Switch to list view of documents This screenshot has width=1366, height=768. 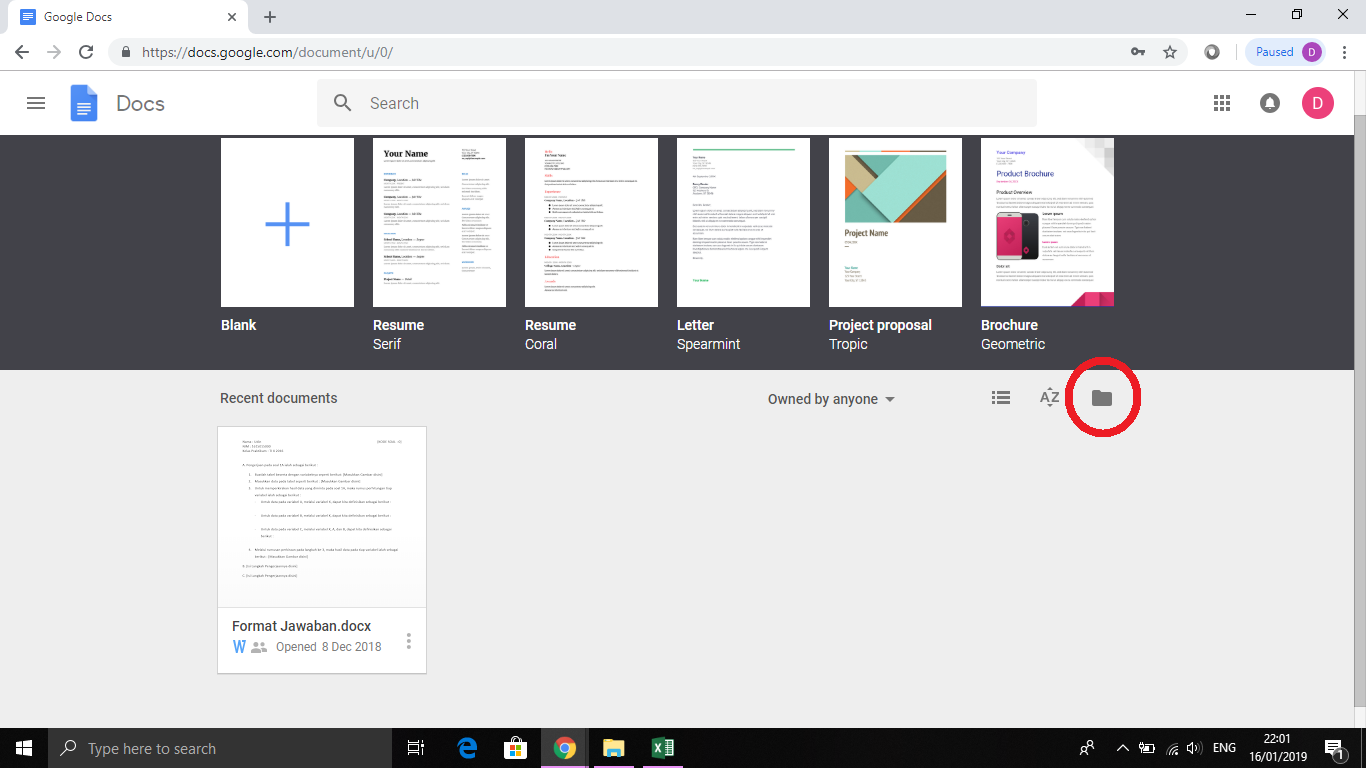click(1001, 398)
